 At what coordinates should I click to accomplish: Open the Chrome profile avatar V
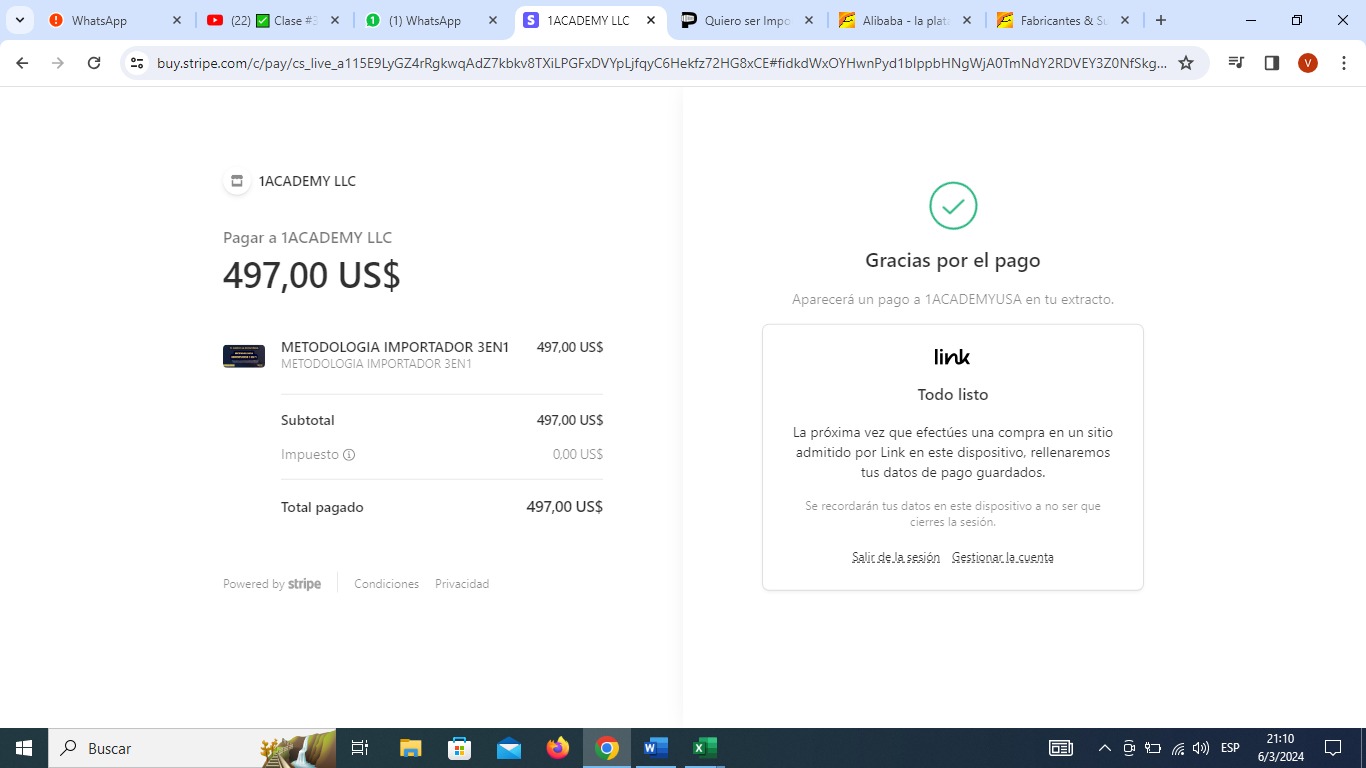click(x=1308, y=63)
